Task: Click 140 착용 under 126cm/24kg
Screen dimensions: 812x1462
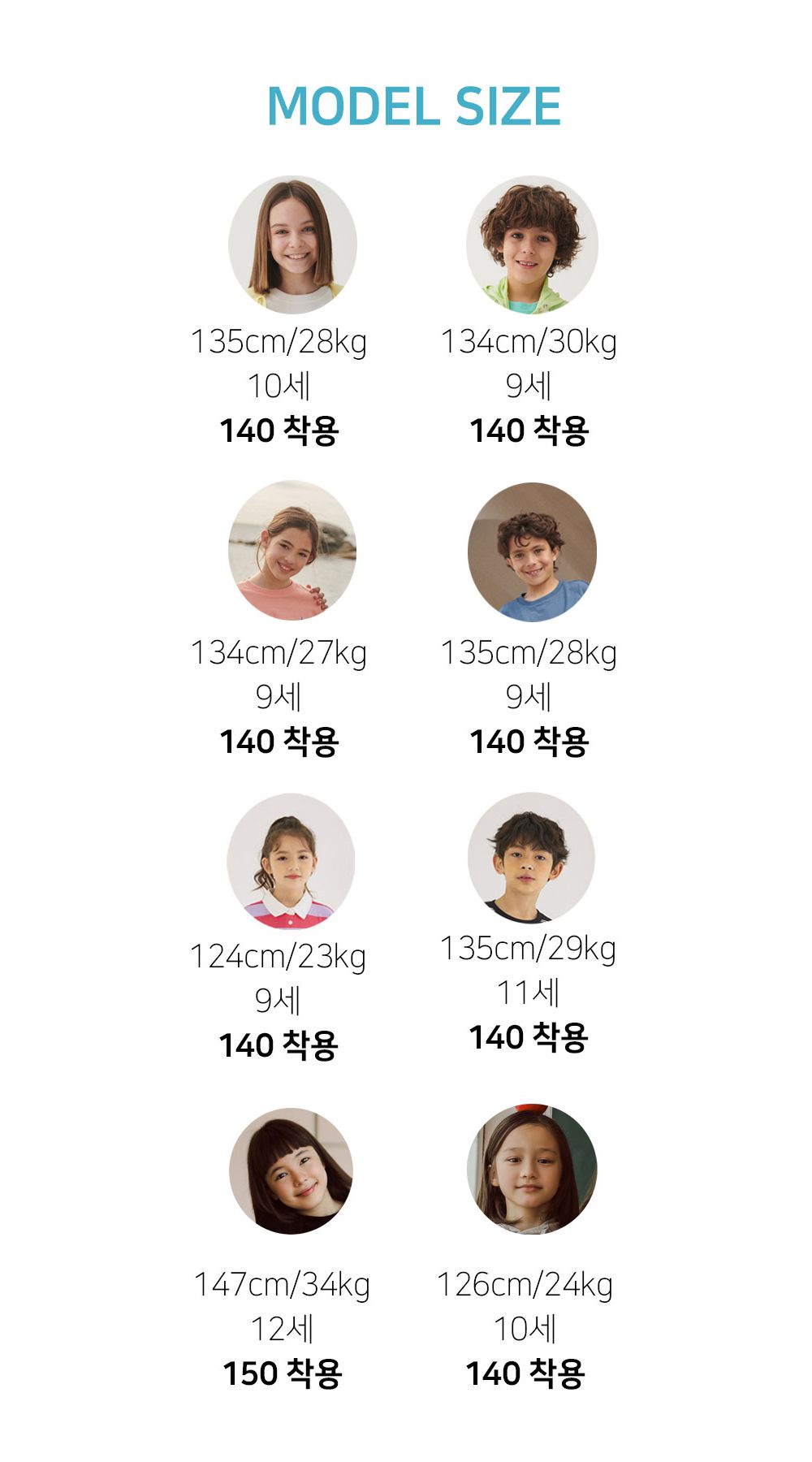Action: 525,1373
